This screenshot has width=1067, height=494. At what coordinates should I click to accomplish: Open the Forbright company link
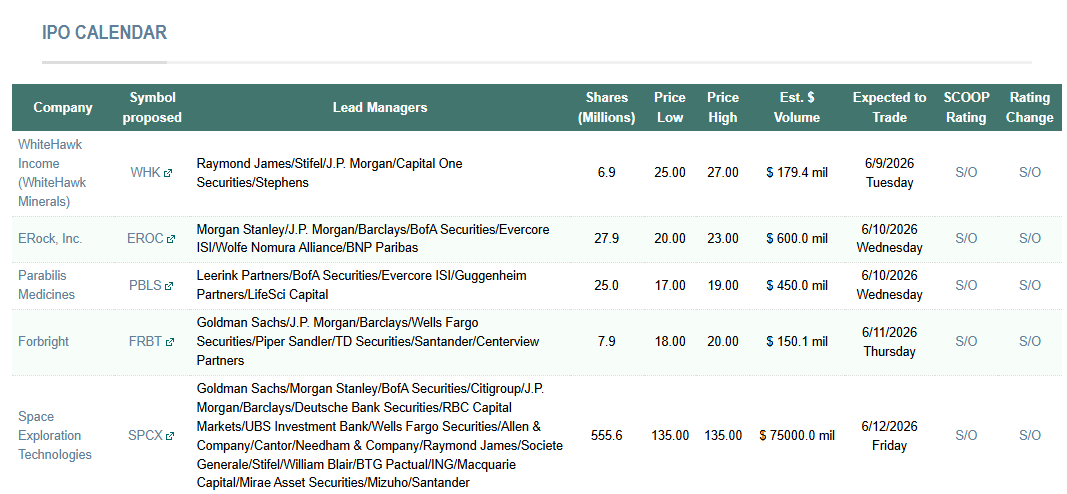pos(44,342)
